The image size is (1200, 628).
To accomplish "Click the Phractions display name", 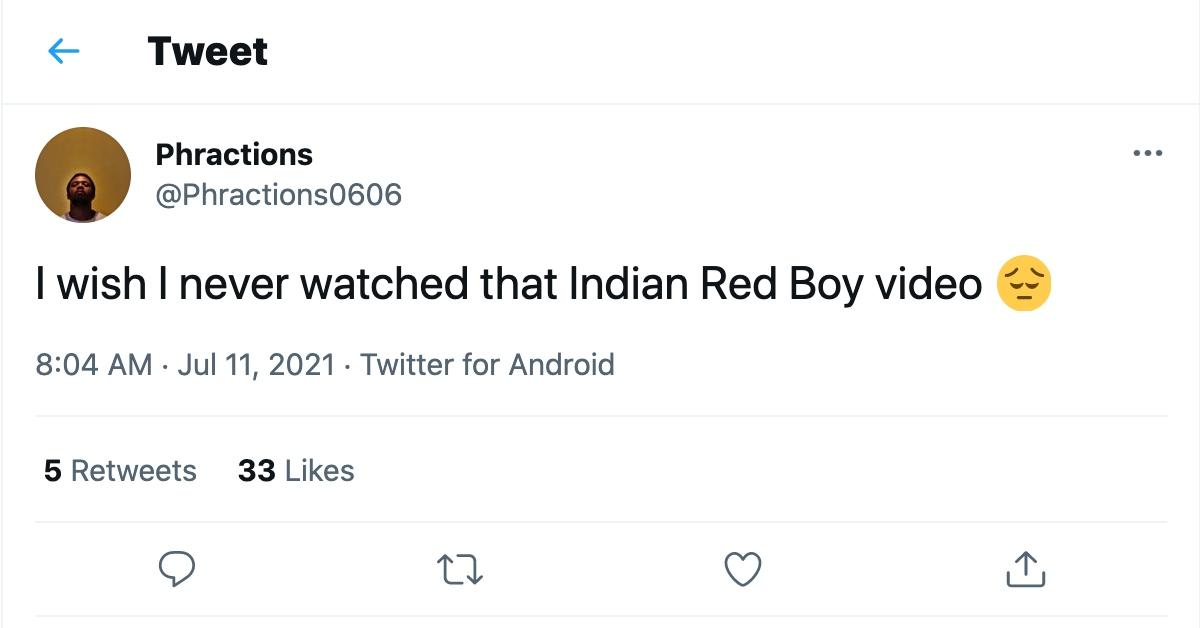I will tap(234, 155).
